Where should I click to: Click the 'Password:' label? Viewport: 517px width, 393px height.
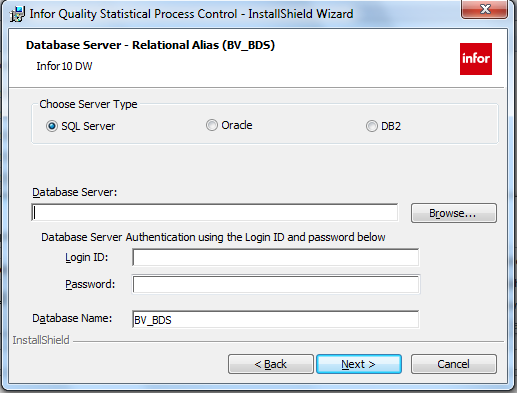(x=90, y=284)
